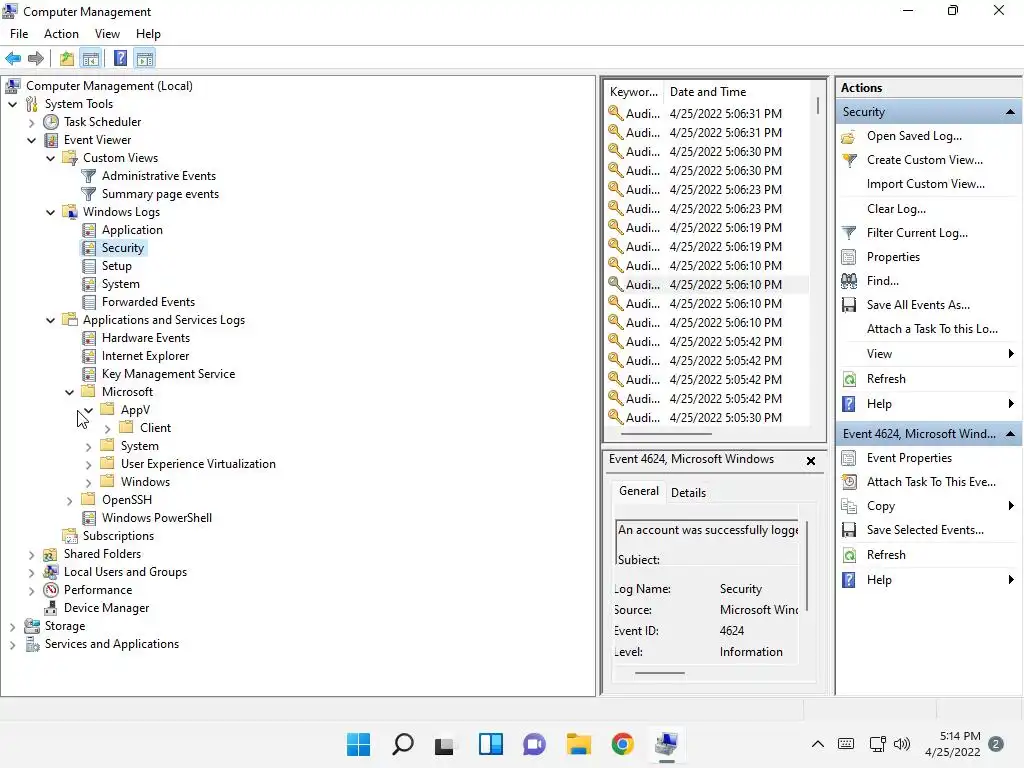This screenshot has width=1024, height=768.
Task: Select the Device Manager icon
Action: [x=50, y=608]
